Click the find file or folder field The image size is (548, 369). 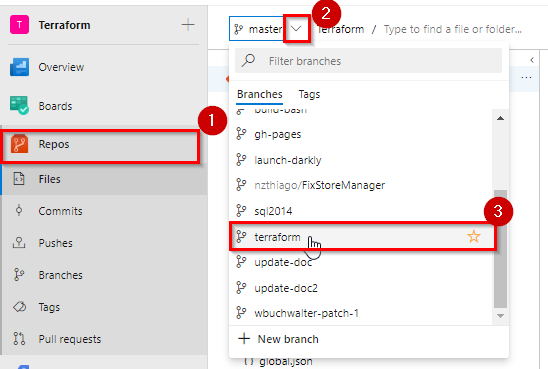click(453, 29)
